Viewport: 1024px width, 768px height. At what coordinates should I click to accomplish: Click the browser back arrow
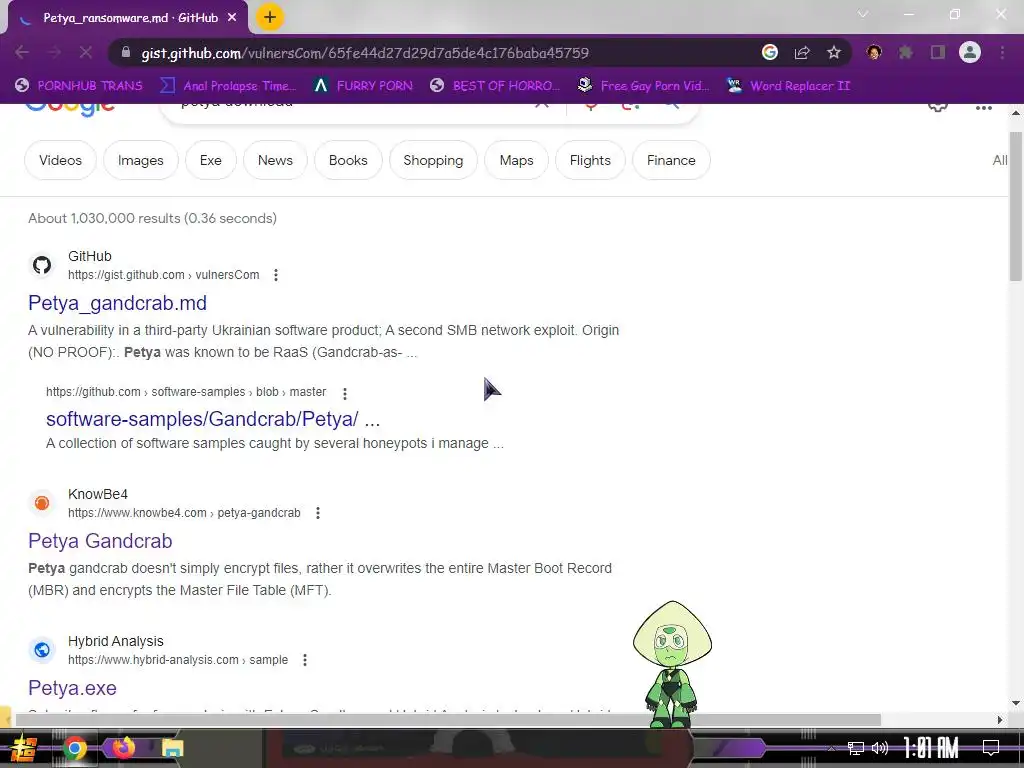[x=22, y=52]
